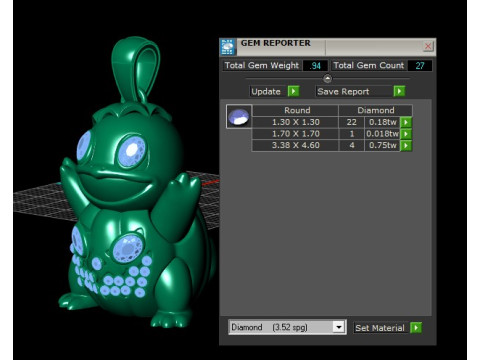Open the Diamond material dropdown
This screenshot has height=360, width=480.
pyautogui.click(x=339, y=327)
